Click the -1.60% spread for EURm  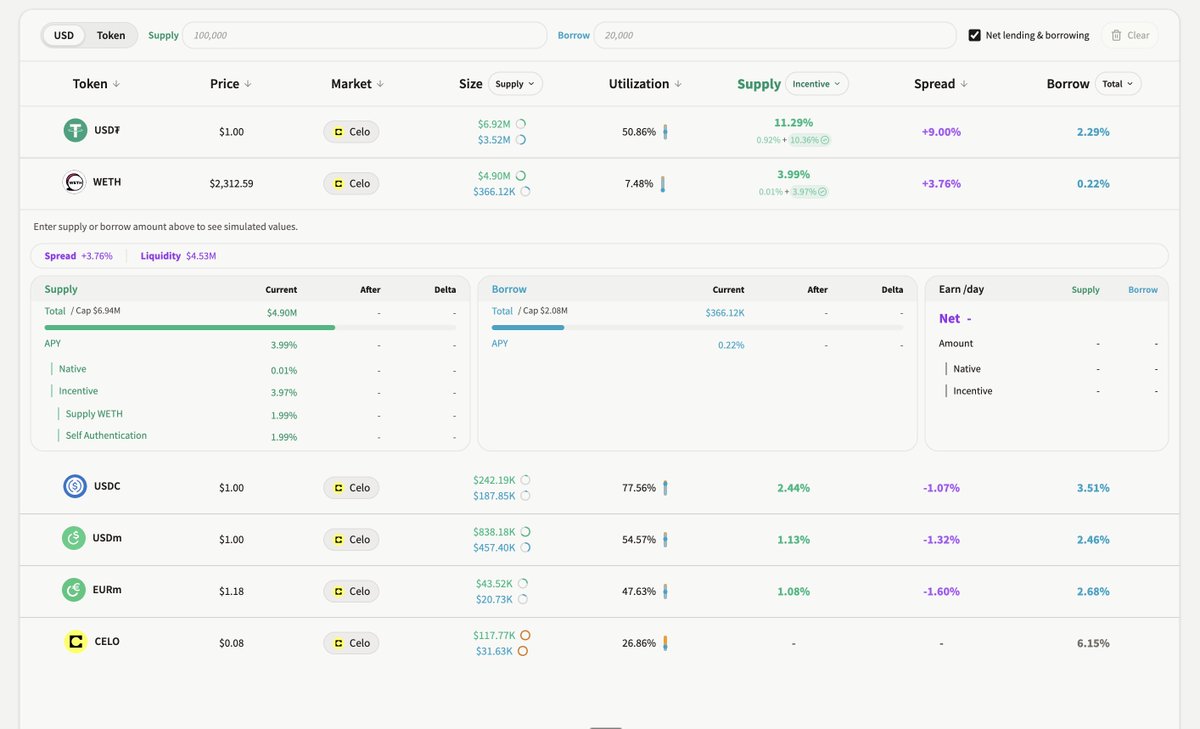(x=941, y=591)
